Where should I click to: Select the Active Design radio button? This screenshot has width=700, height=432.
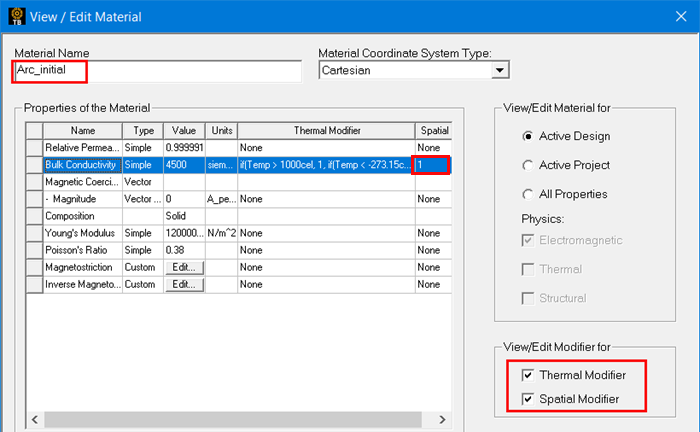click(528, 136)
